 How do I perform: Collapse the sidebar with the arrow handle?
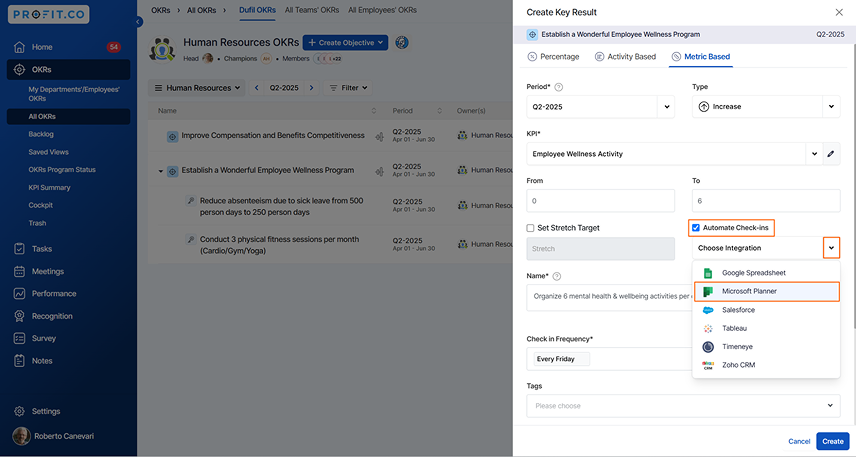(x=139, y=22)
